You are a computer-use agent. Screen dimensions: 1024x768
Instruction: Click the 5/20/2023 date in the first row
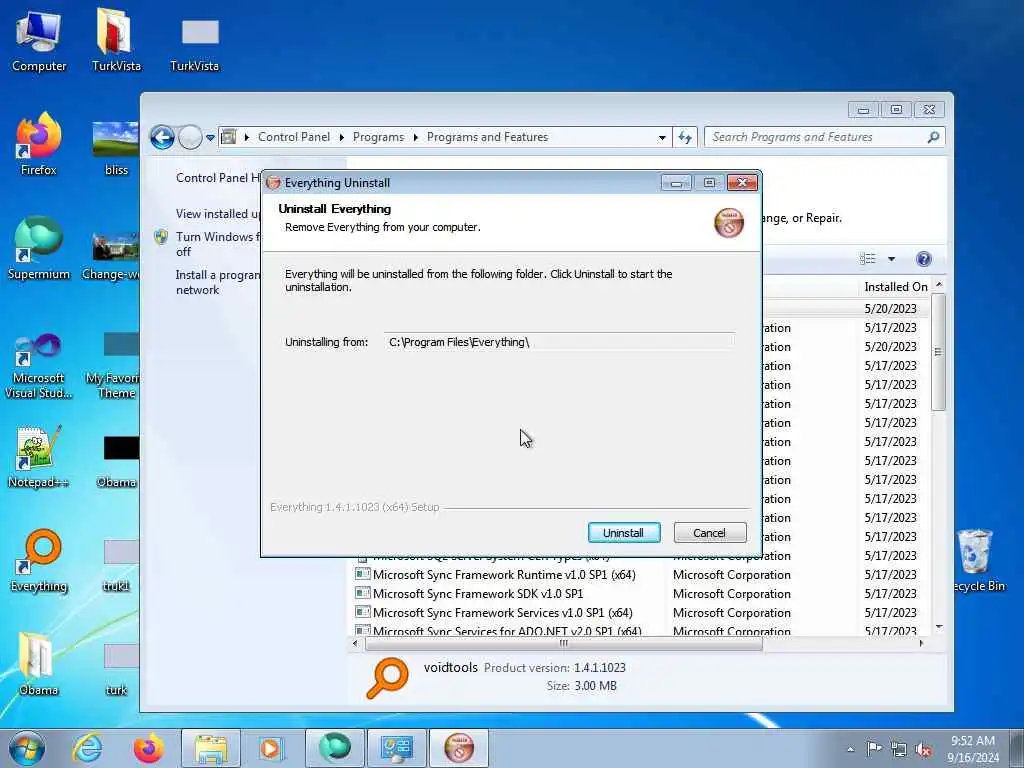pos(890,308)
